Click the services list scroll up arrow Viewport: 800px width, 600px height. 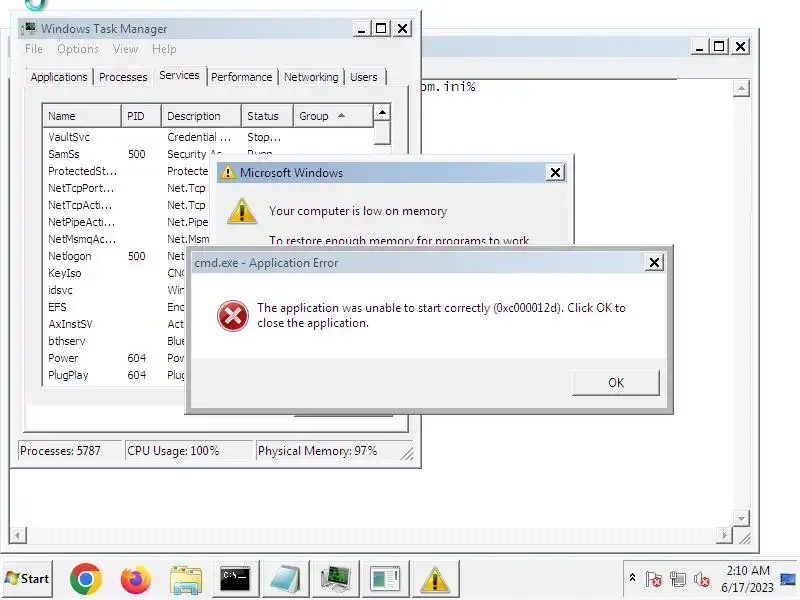[x=382, y=112]
